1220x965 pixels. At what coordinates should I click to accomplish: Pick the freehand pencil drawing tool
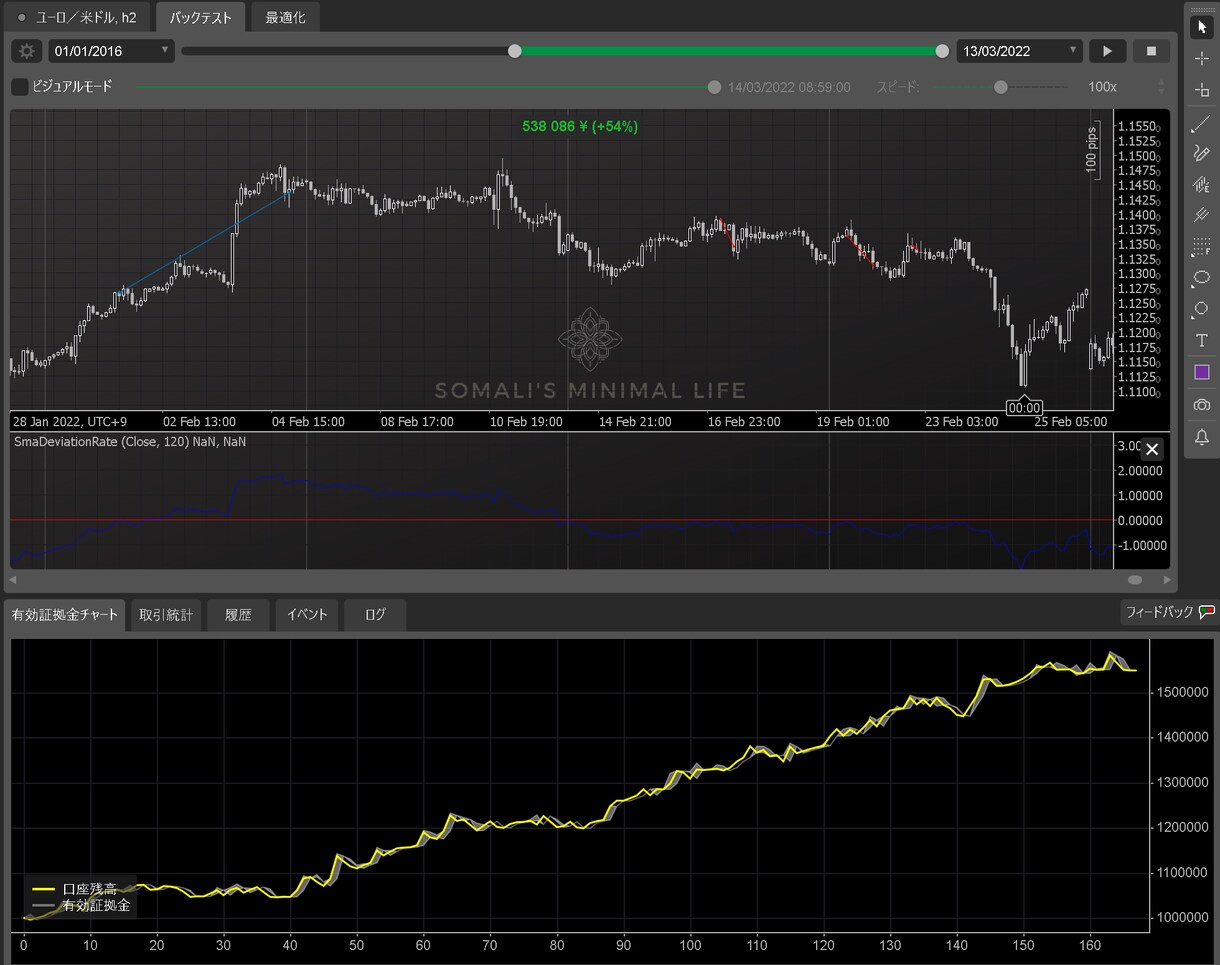1202,153
